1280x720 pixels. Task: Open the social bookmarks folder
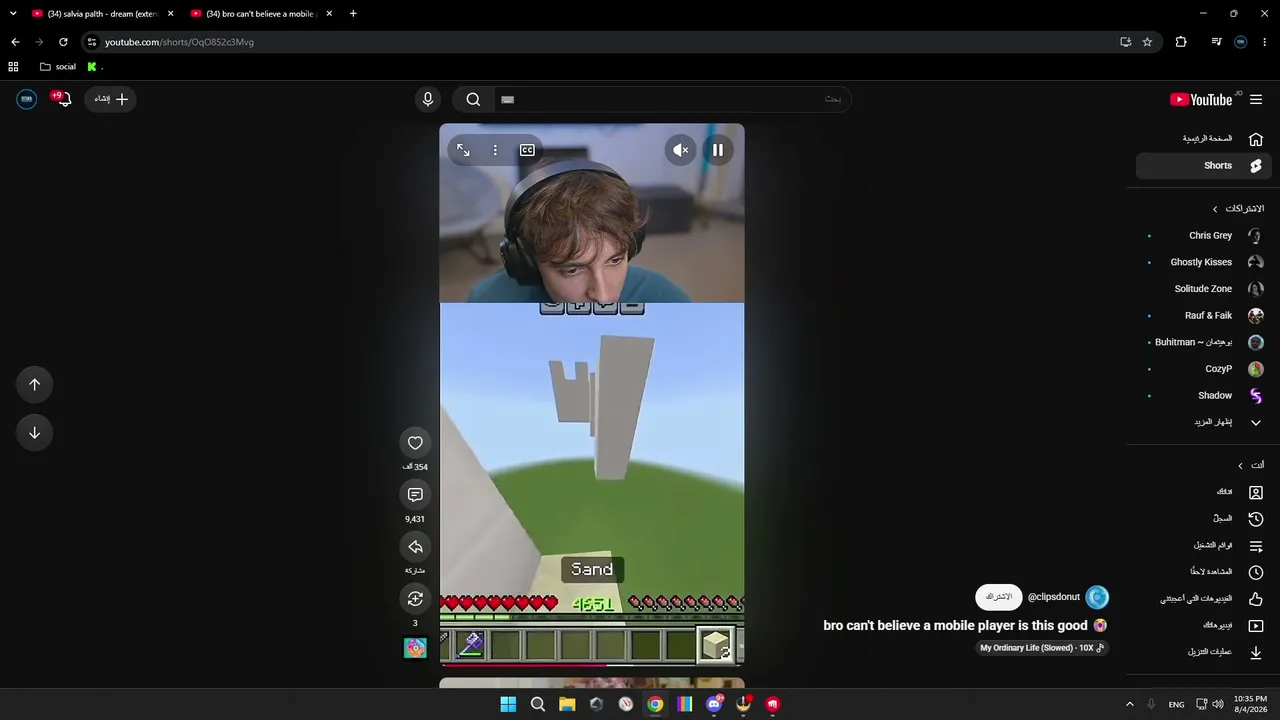(x=58, y=67)
